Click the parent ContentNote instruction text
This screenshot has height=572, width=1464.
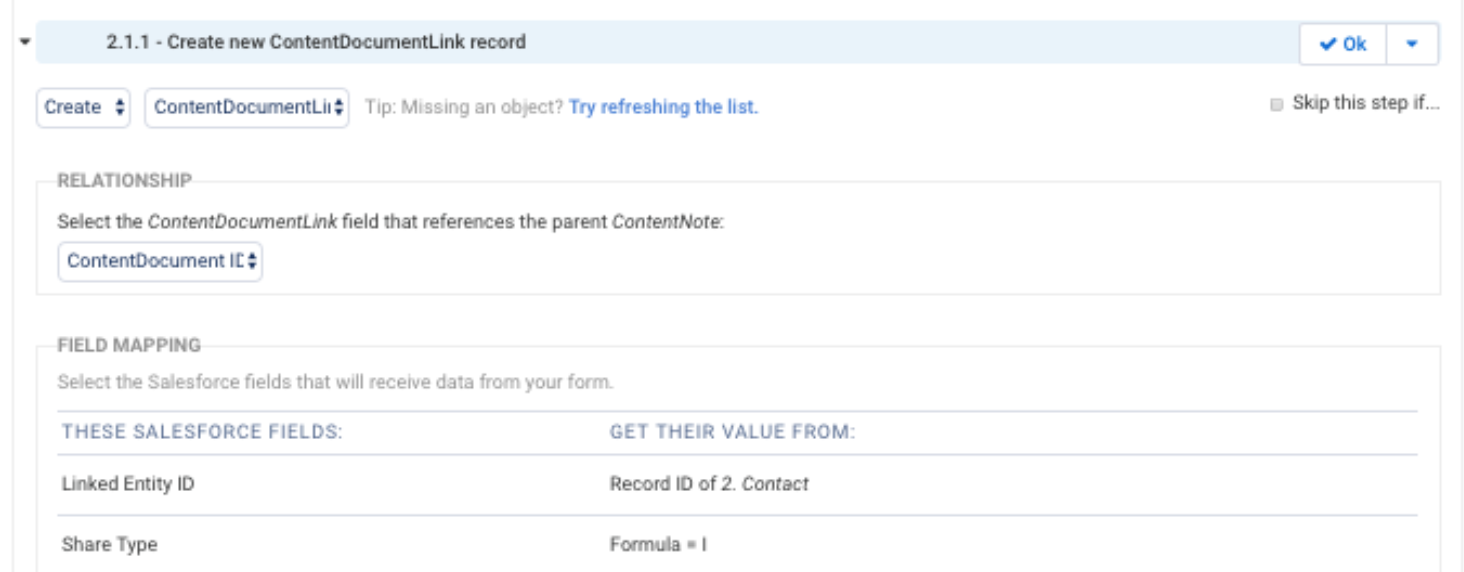[x=390, y=221]
